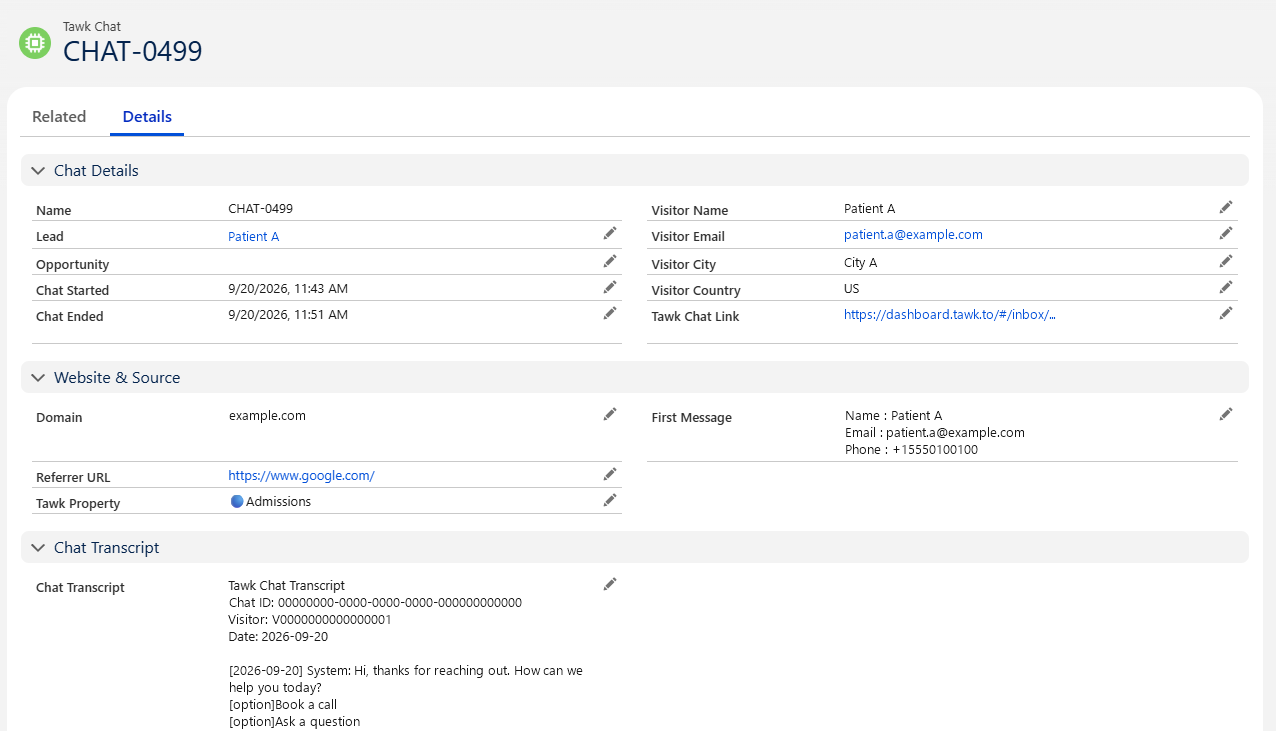Viewport: 1276px width, 731px height.
Task: Click the green Tawk Chat record icon
Action: [35, 43]
